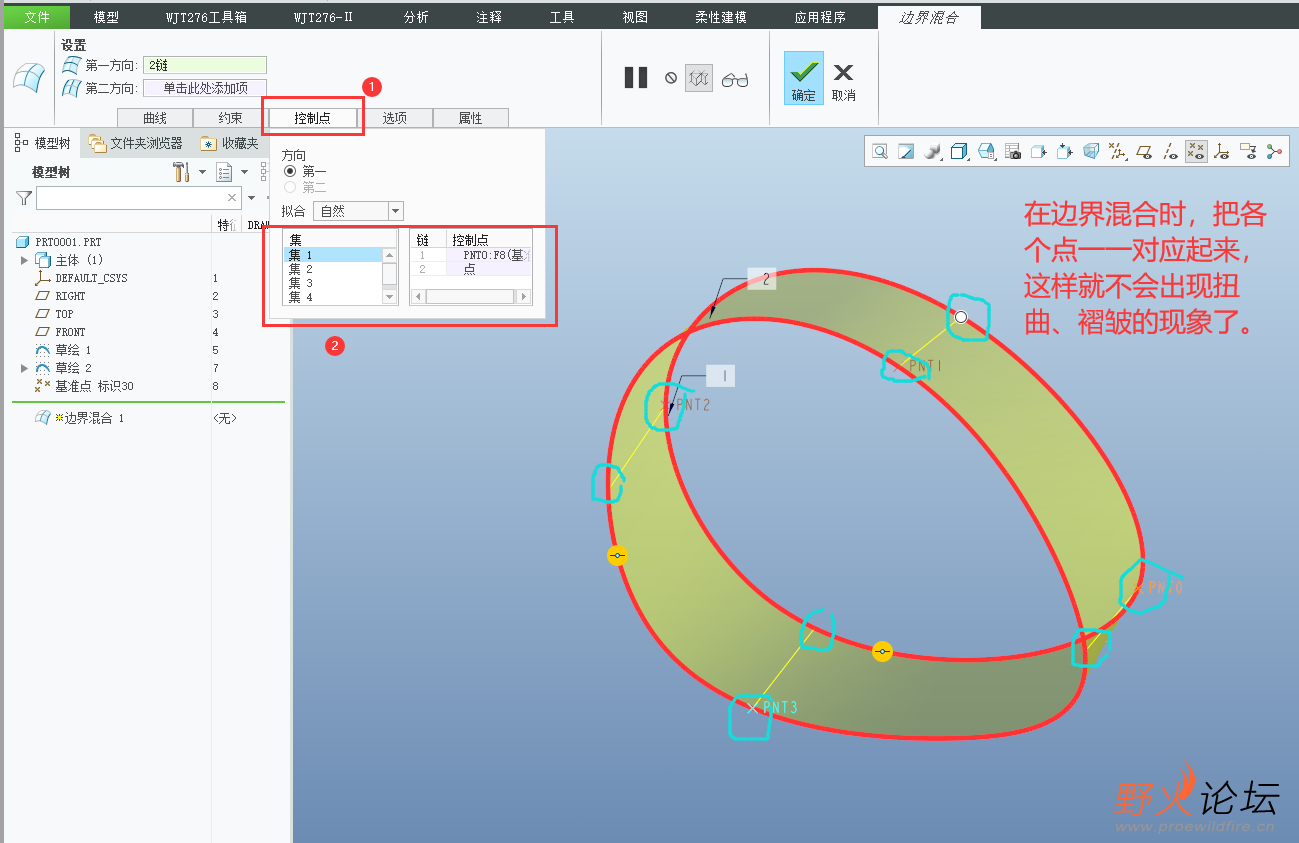
Task: Click the Refit zoom icon in graphics toolbar
Action: tap(880, 151)
